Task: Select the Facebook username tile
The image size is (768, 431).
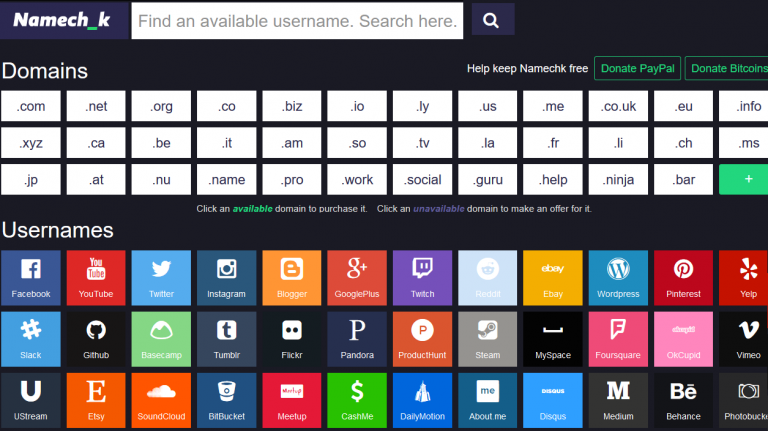Action: point(30,277)
